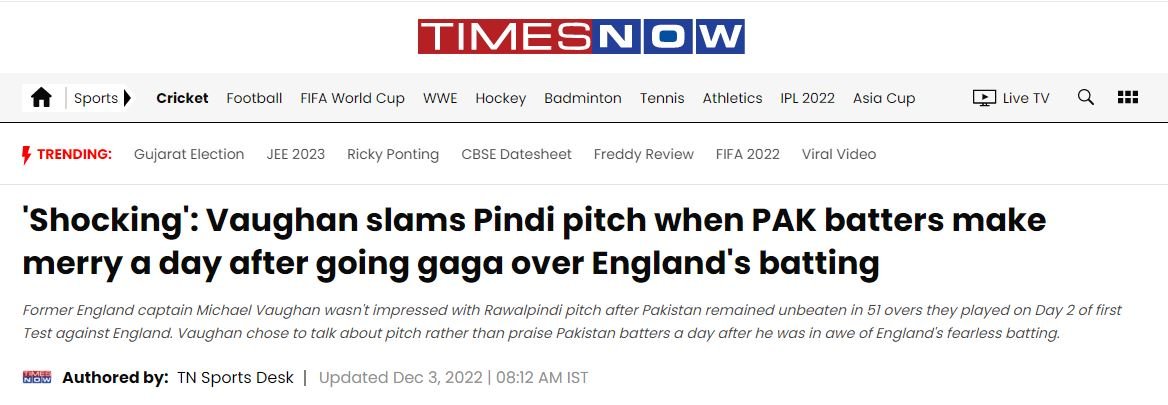Click the home icon in navigation bar
The height and width of the screenshot is (405, 1168).
click(x=41, y=98)
